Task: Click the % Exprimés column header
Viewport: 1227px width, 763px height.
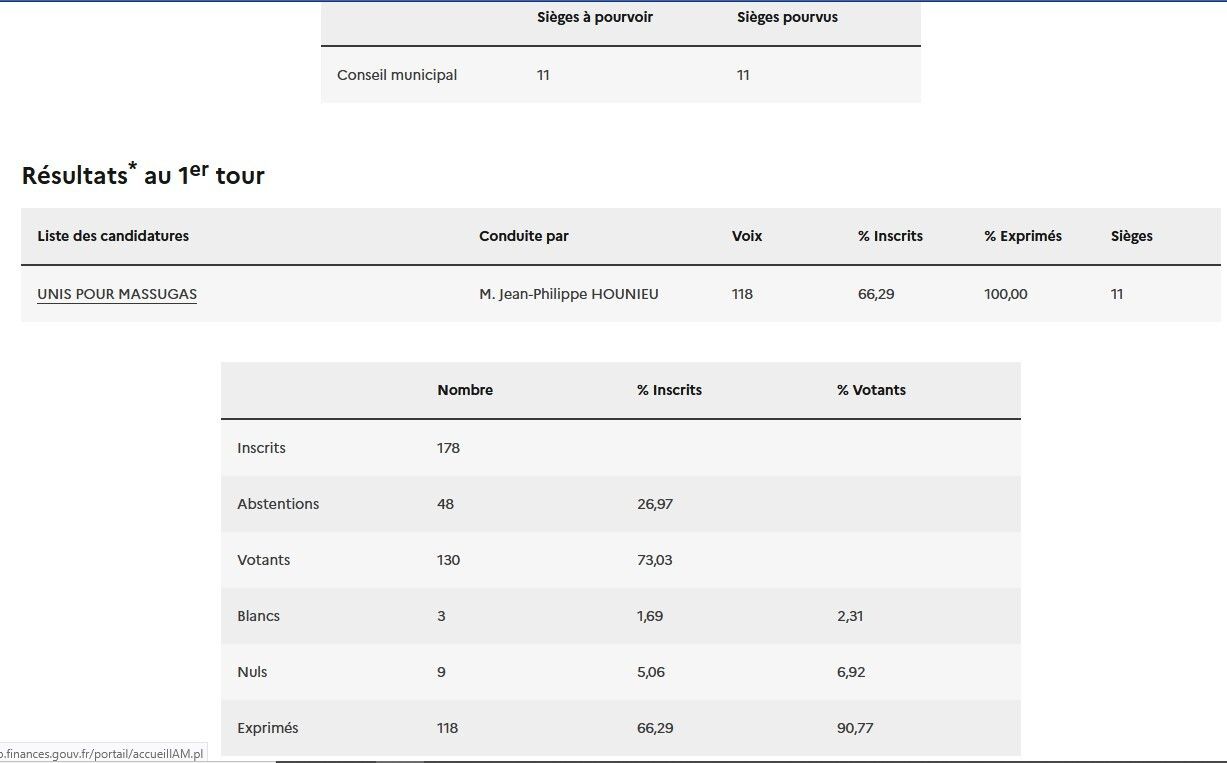Action: coord(1022,236)
